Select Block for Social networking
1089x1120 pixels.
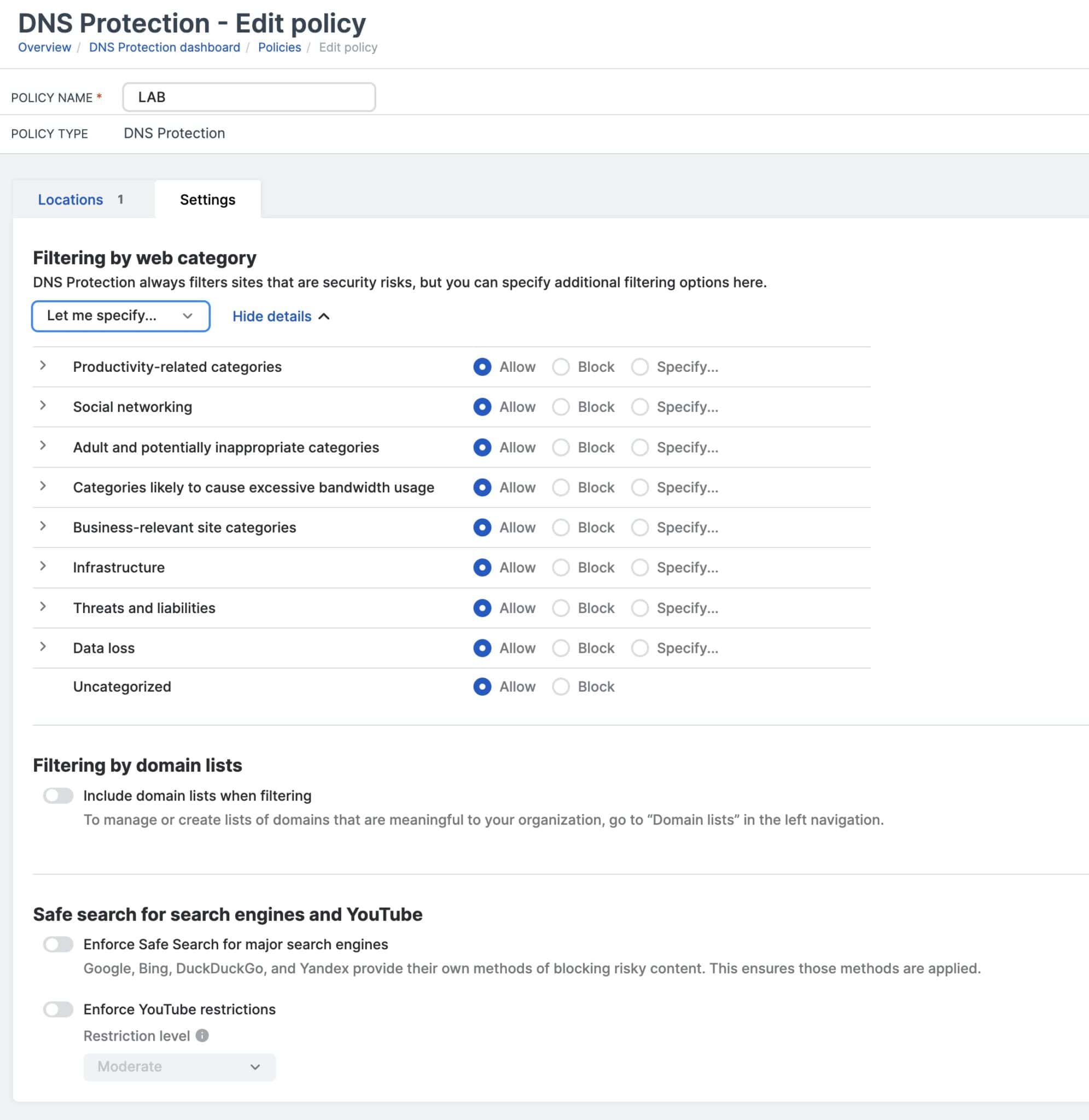pyautogui.click(x=561, y=406)
